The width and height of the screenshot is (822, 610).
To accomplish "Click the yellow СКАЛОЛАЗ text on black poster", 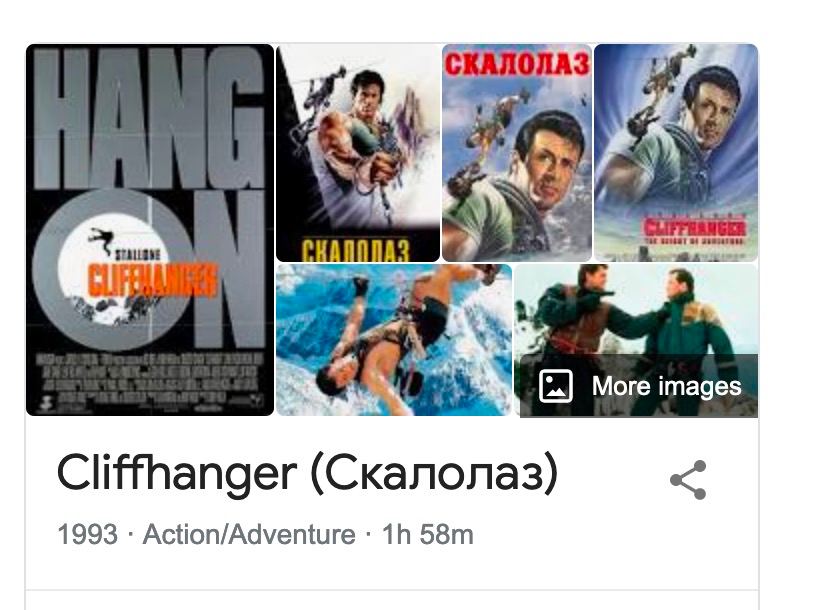I will [x=355, y=250].
